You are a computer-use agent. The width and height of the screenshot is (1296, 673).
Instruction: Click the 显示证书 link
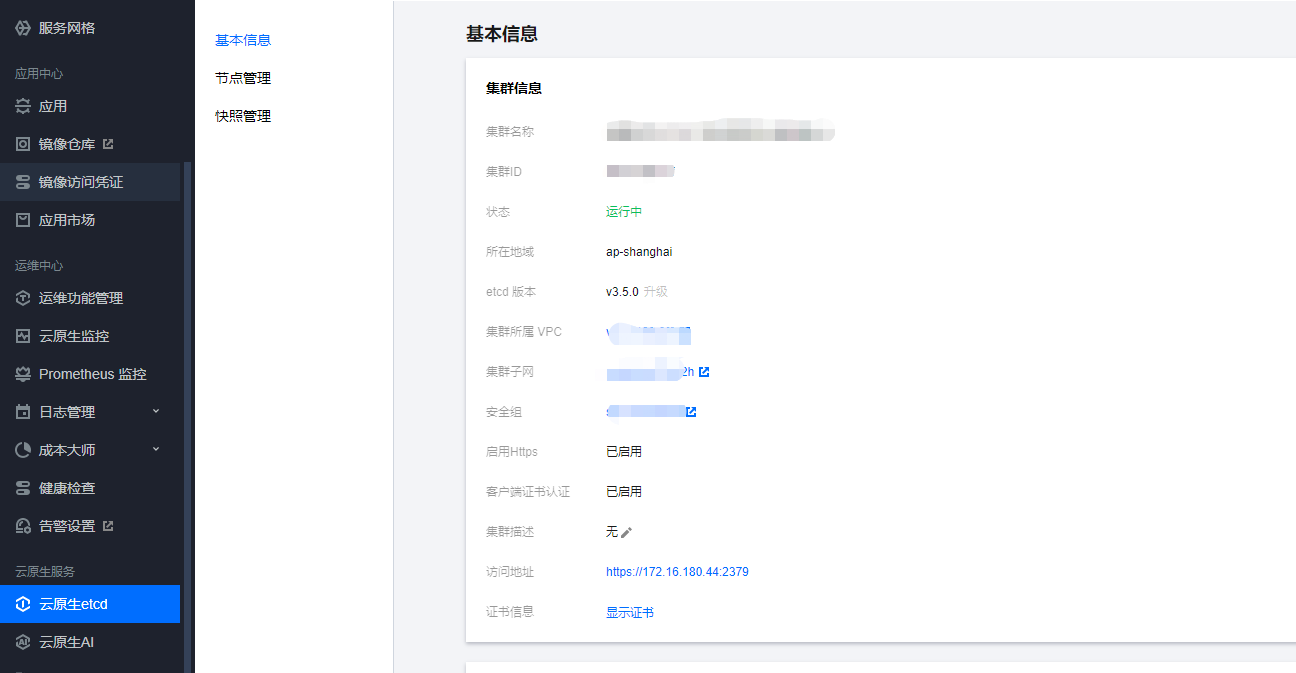[630, 612]
